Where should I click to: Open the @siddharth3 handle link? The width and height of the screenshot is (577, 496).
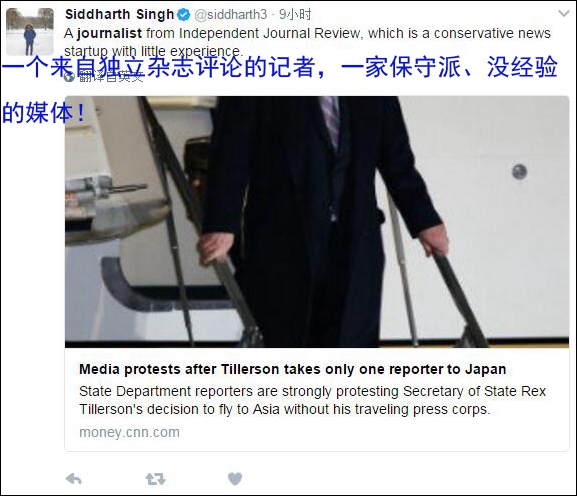pos(230,15)
